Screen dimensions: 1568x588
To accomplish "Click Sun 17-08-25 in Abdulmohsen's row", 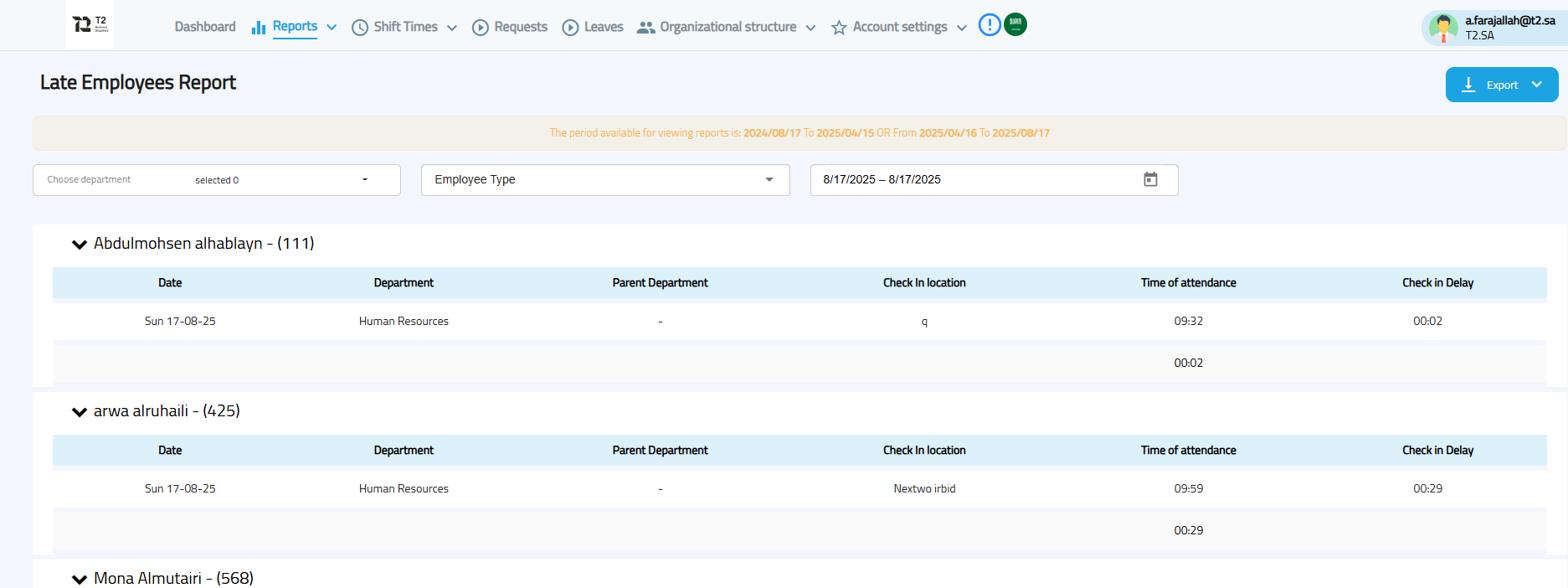I will coord(180,321).
